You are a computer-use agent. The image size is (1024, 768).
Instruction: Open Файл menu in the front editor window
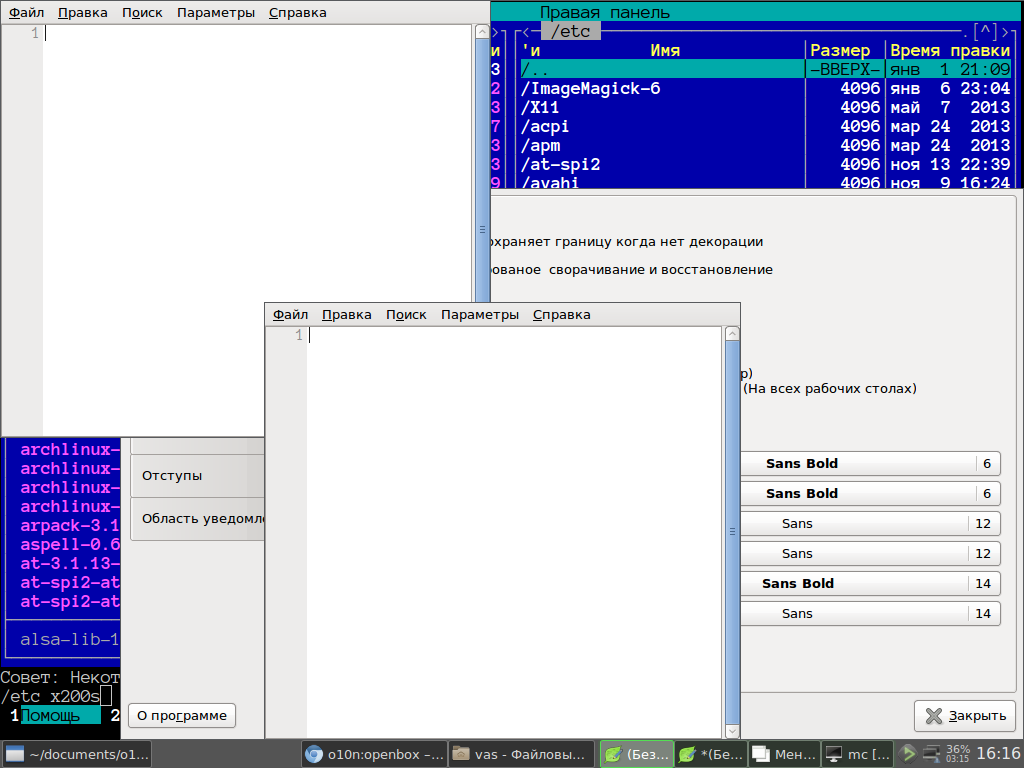coord(290,314)
